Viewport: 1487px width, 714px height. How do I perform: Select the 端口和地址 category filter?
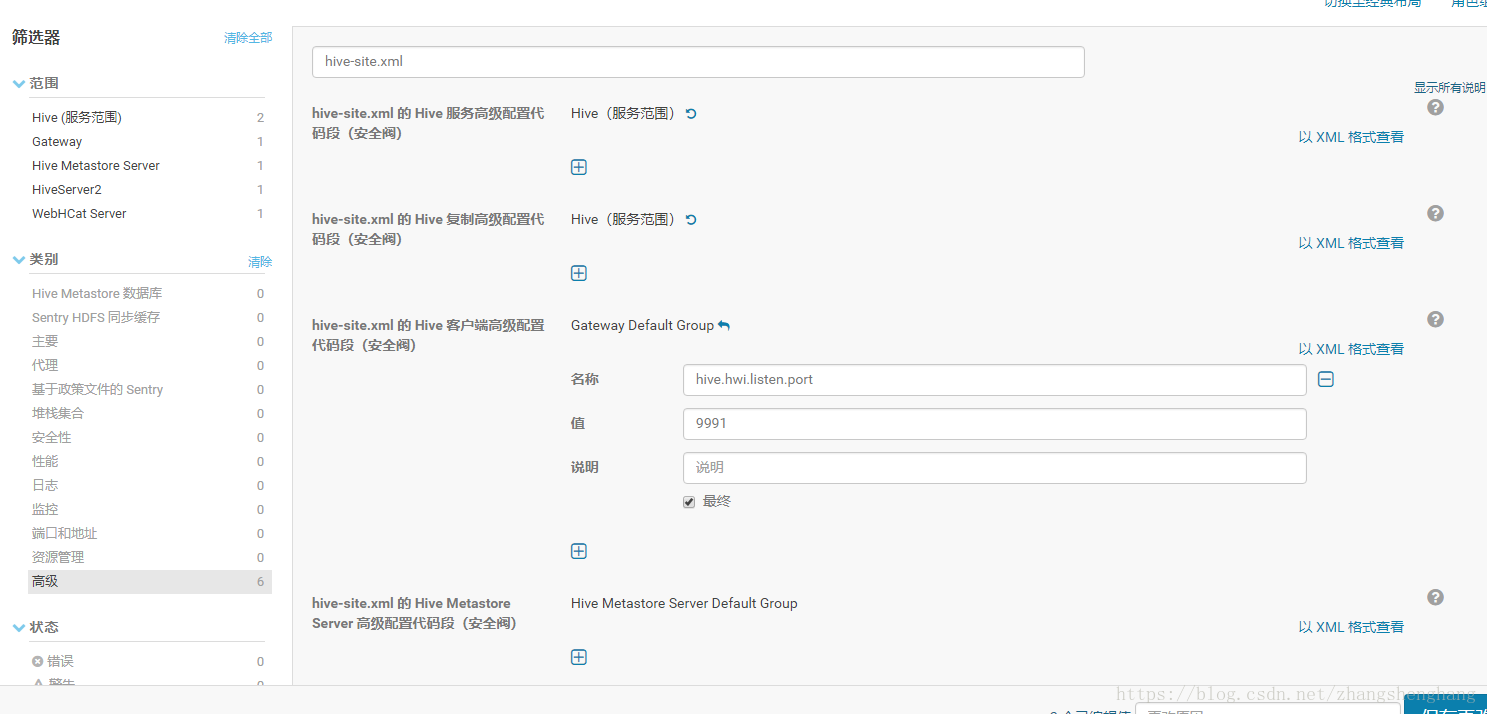[x=150, y=533]
